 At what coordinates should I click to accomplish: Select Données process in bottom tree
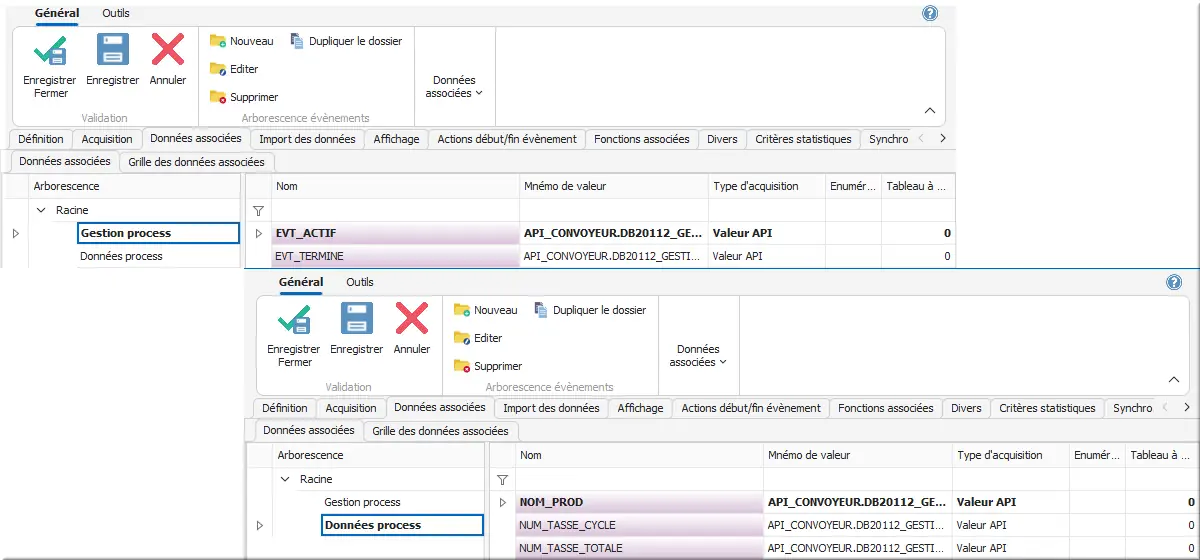402,525
